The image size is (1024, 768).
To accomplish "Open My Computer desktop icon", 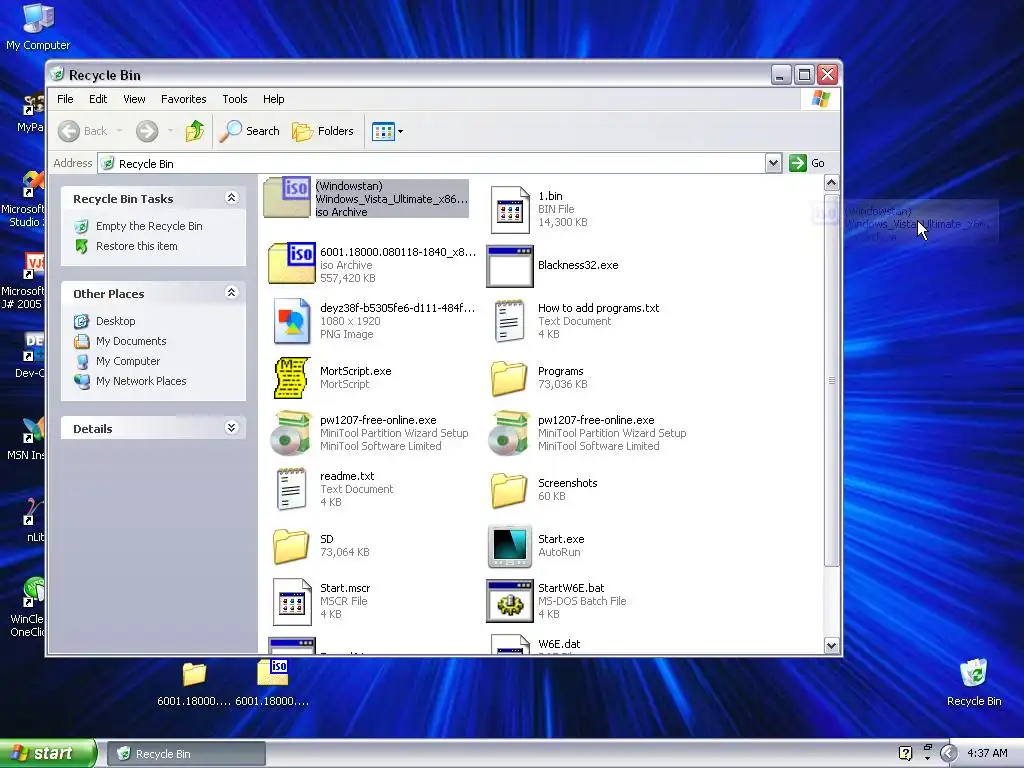I will 38,27.
